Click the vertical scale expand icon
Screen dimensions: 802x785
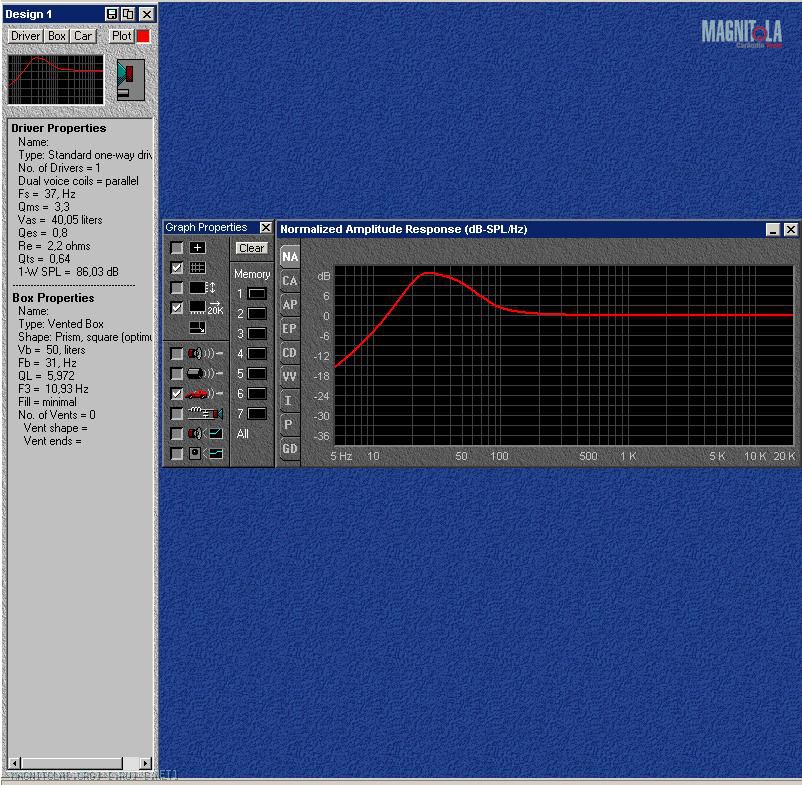pos(203,288)
